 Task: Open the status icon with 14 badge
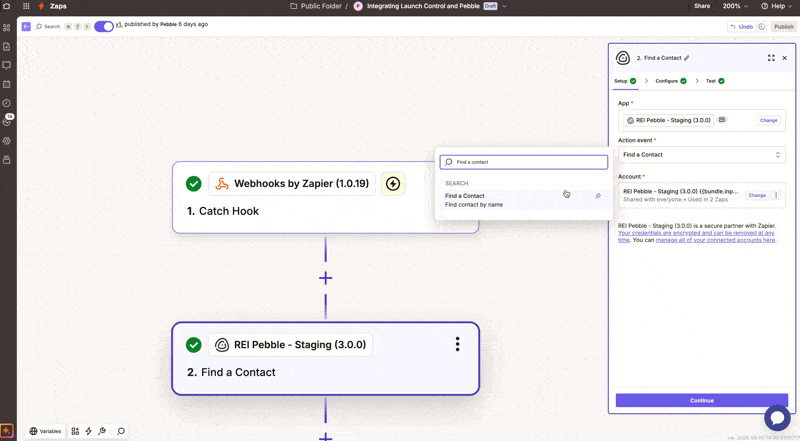[7, 121]
